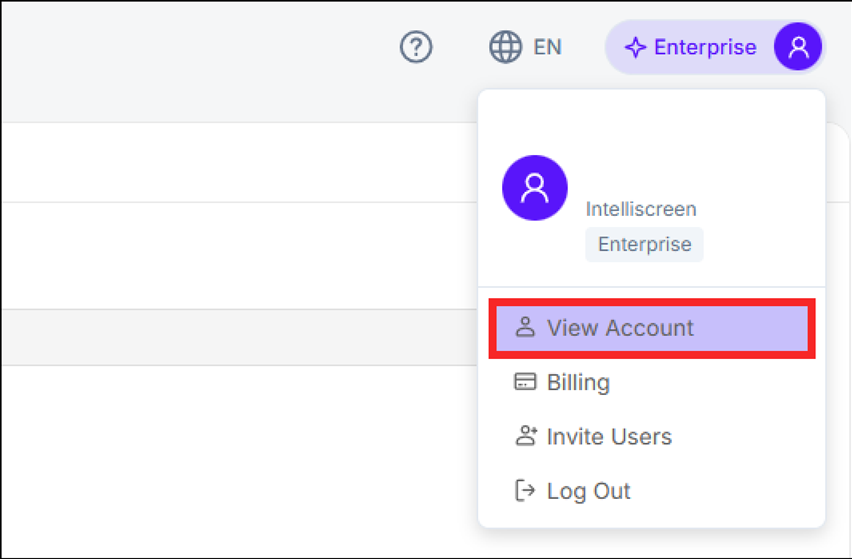Image resolution: width=852 pixels, height=559 pixels.
Task: Click the globe language icon
Action: pos(505,47)
